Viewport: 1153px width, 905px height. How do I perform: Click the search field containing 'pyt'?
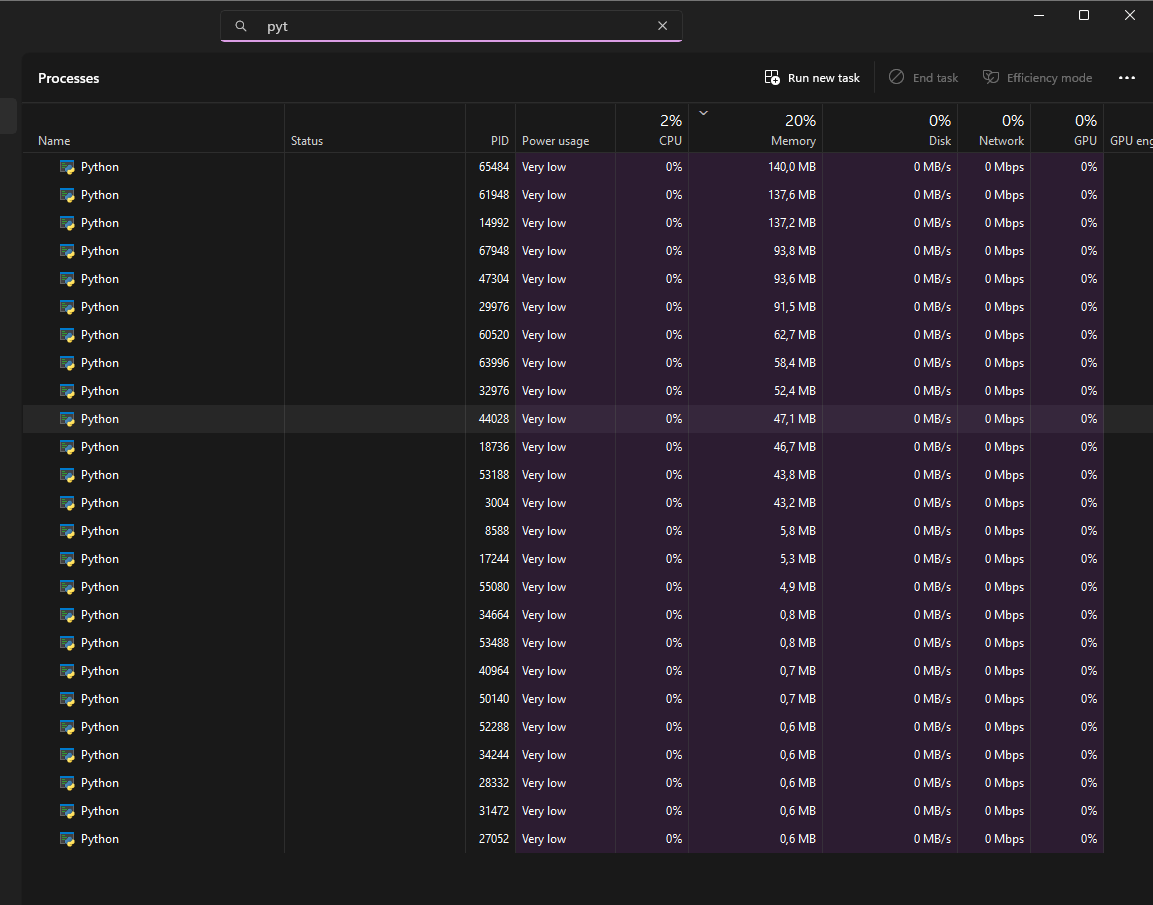pos(450,26)
